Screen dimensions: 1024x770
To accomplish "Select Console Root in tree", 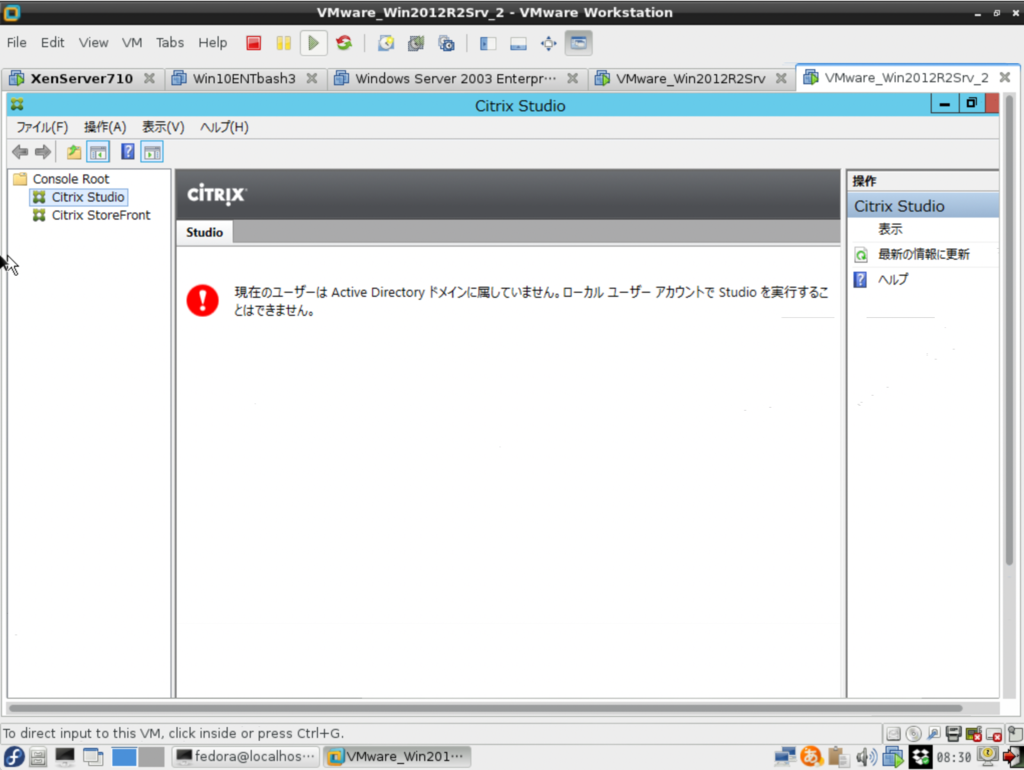I will point(71,179).
